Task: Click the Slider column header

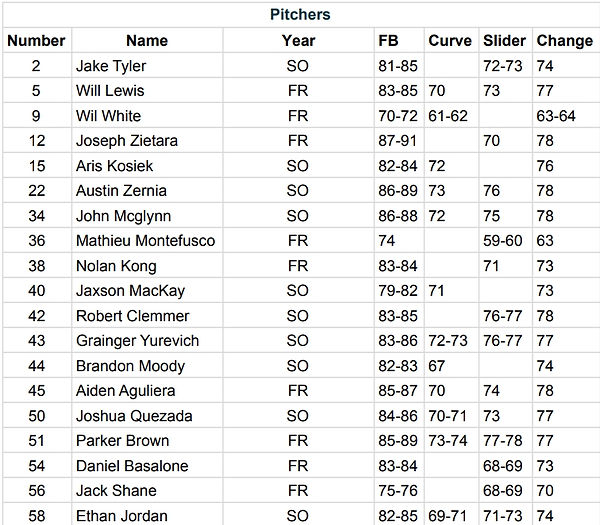Action: point(504,41)
